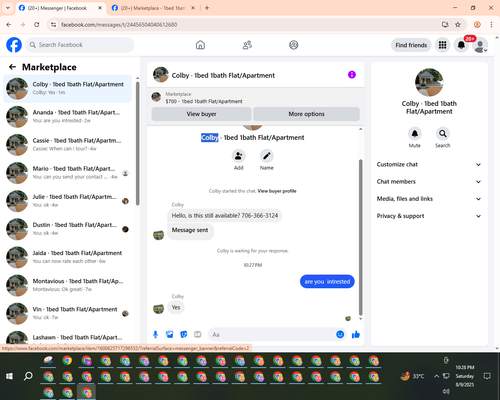Open the apps grid menu icon
Viewport: 500px width, 400px height.
[x=442, y=45]
